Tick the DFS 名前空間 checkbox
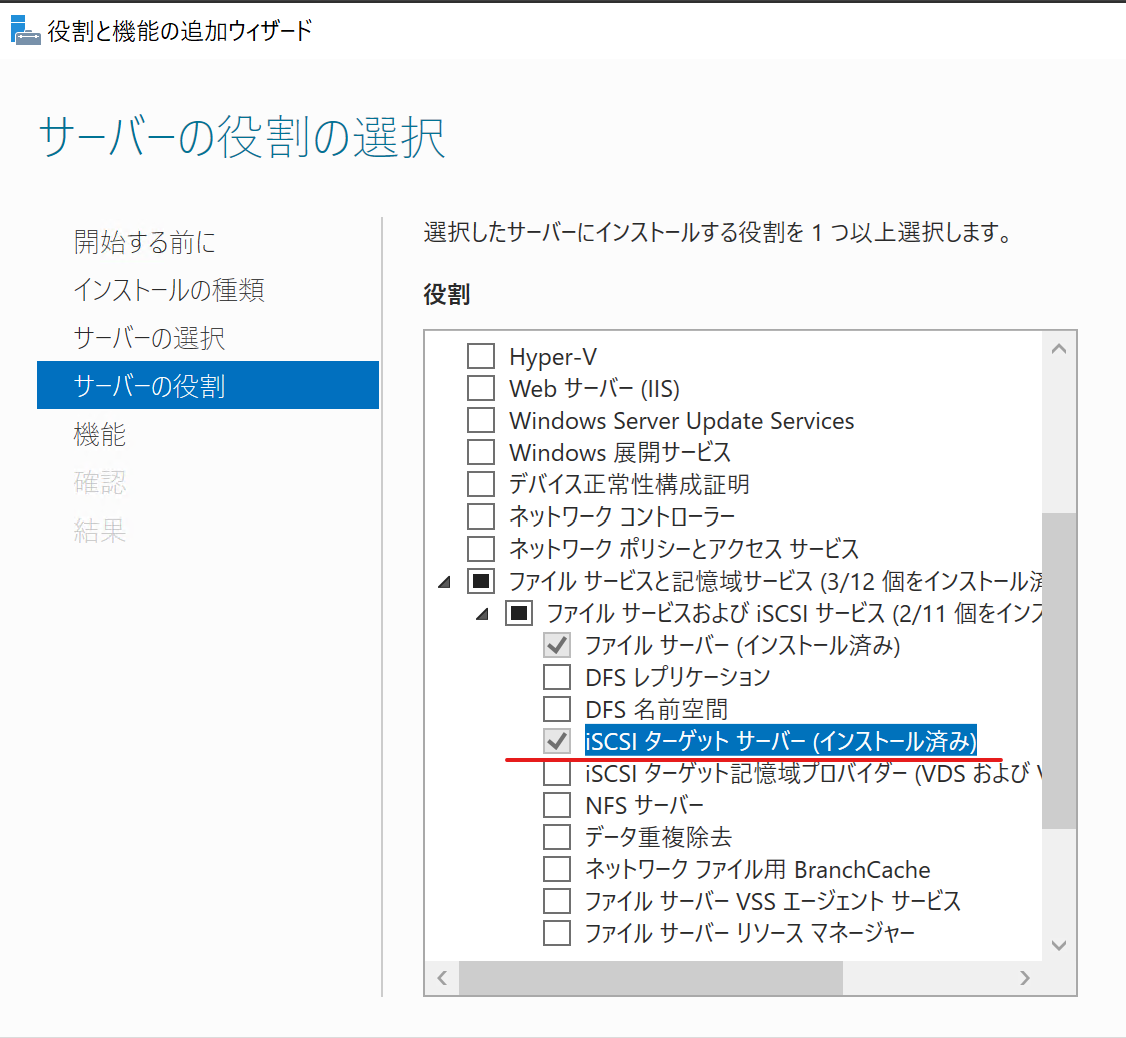The image size is (1126, 1038). tap(557, 708)
